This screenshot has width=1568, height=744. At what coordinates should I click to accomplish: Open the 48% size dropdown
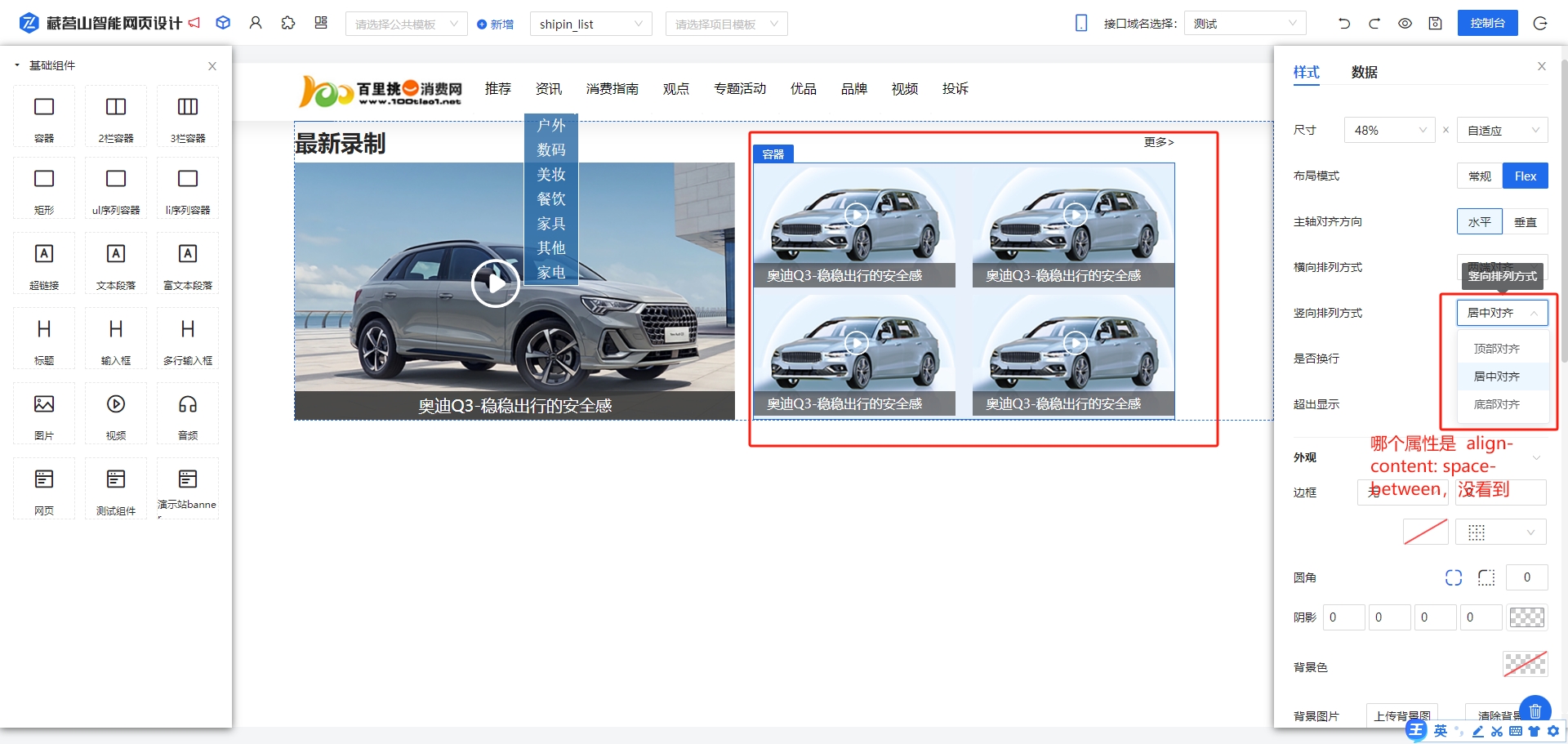coord(1389,131)
